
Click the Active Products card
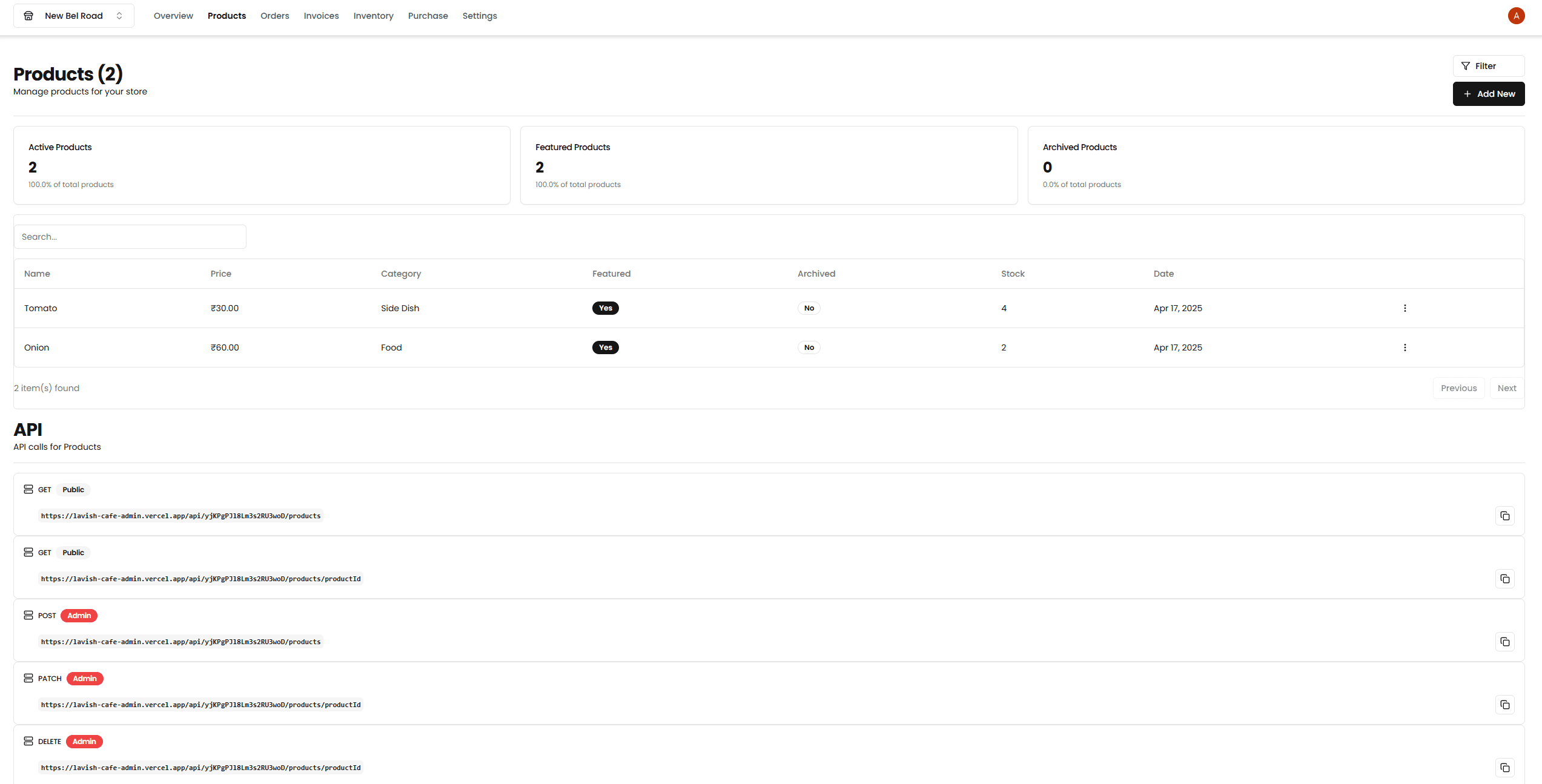pos(262,165)
